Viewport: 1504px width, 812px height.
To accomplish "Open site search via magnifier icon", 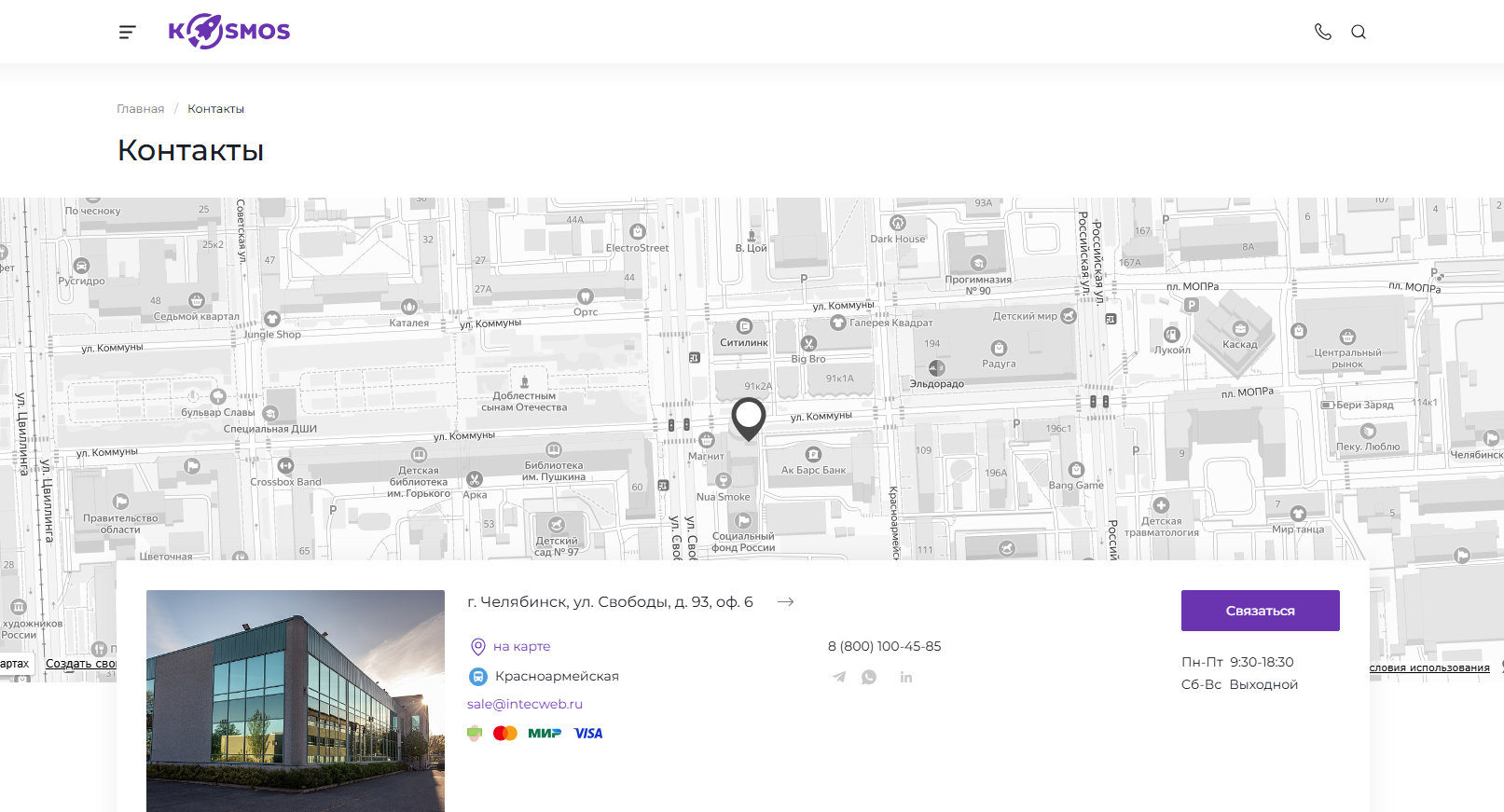I will (1359, 32).
